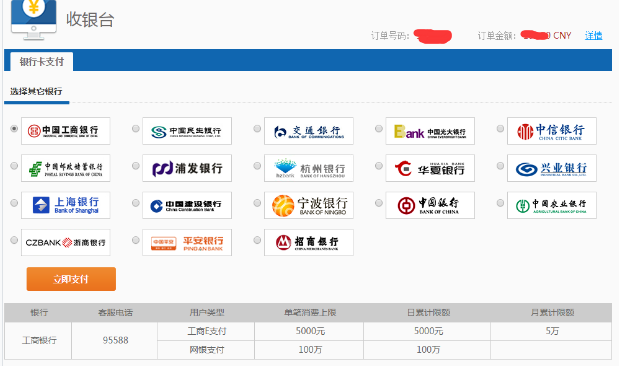Click the China Minsheng Bank logo
The width and height of the screenshot is (619, 366).
[x=187, y=131]
